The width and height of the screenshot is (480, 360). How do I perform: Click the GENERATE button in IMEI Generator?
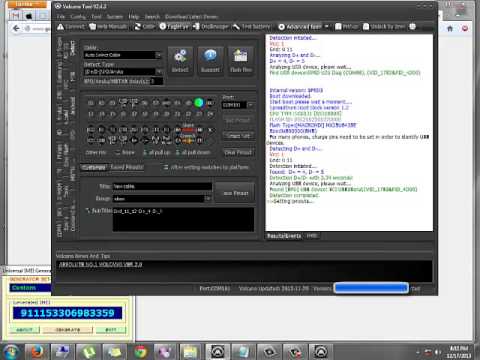tap(67, 330)
